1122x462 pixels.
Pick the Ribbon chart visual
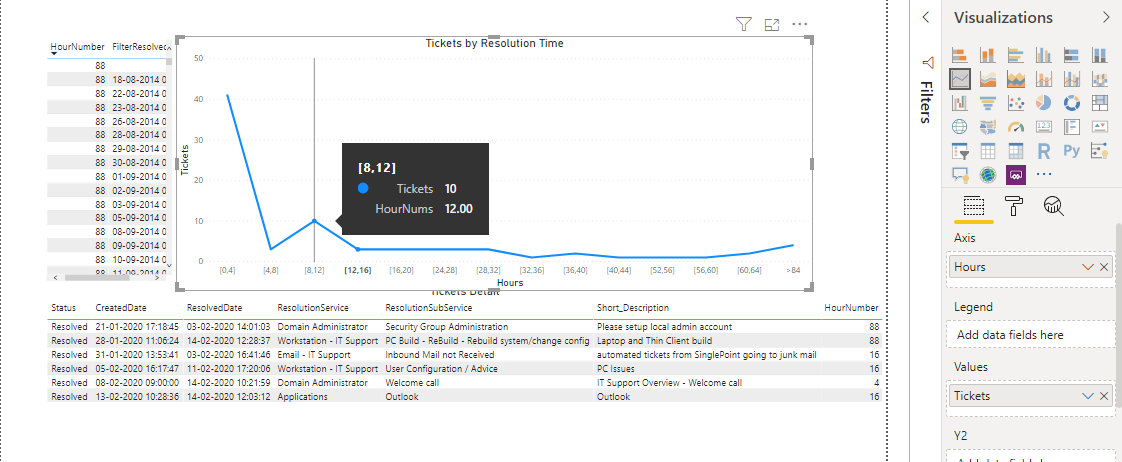pos(1099,79)
